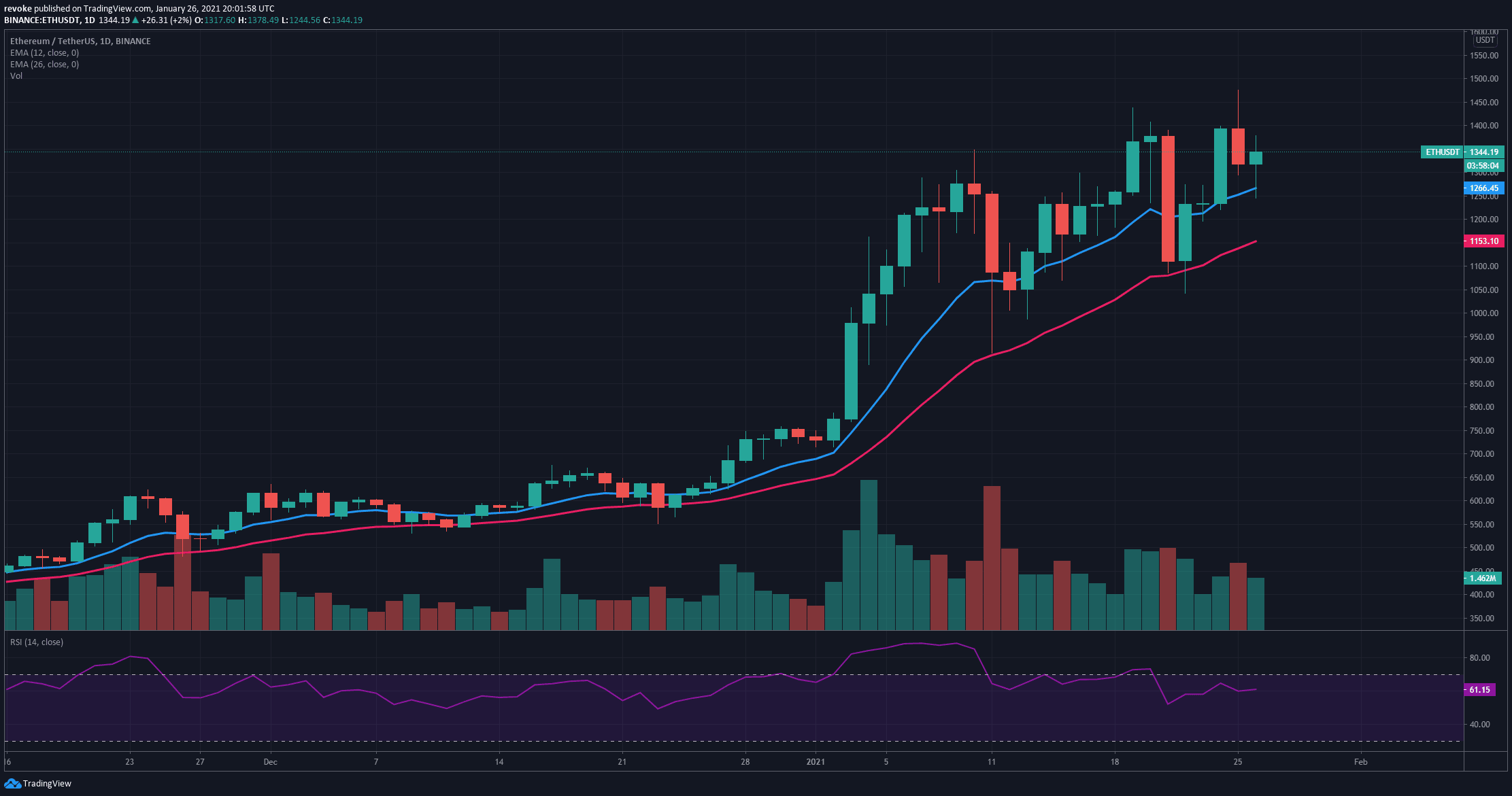Click the TradingView logo icon
Viewport: 1512px width, 796px height.
13,783
